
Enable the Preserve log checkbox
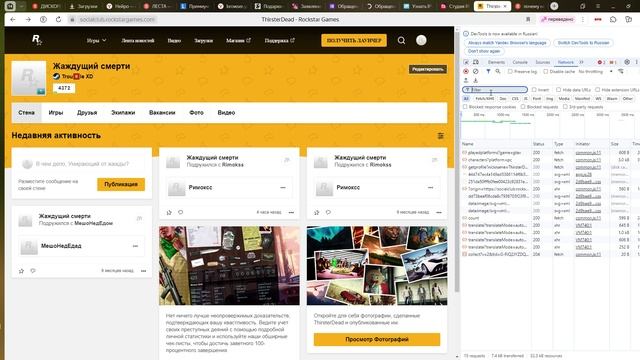pos(510,71)
